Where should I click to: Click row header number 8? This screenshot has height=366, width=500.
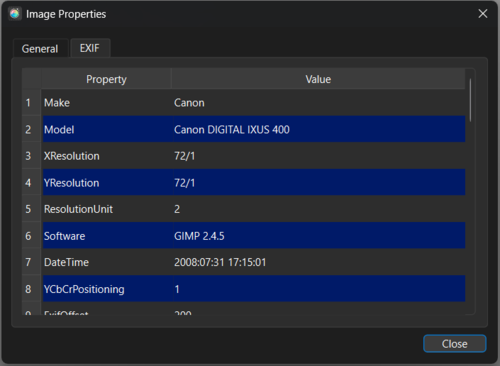click(32, 289)
